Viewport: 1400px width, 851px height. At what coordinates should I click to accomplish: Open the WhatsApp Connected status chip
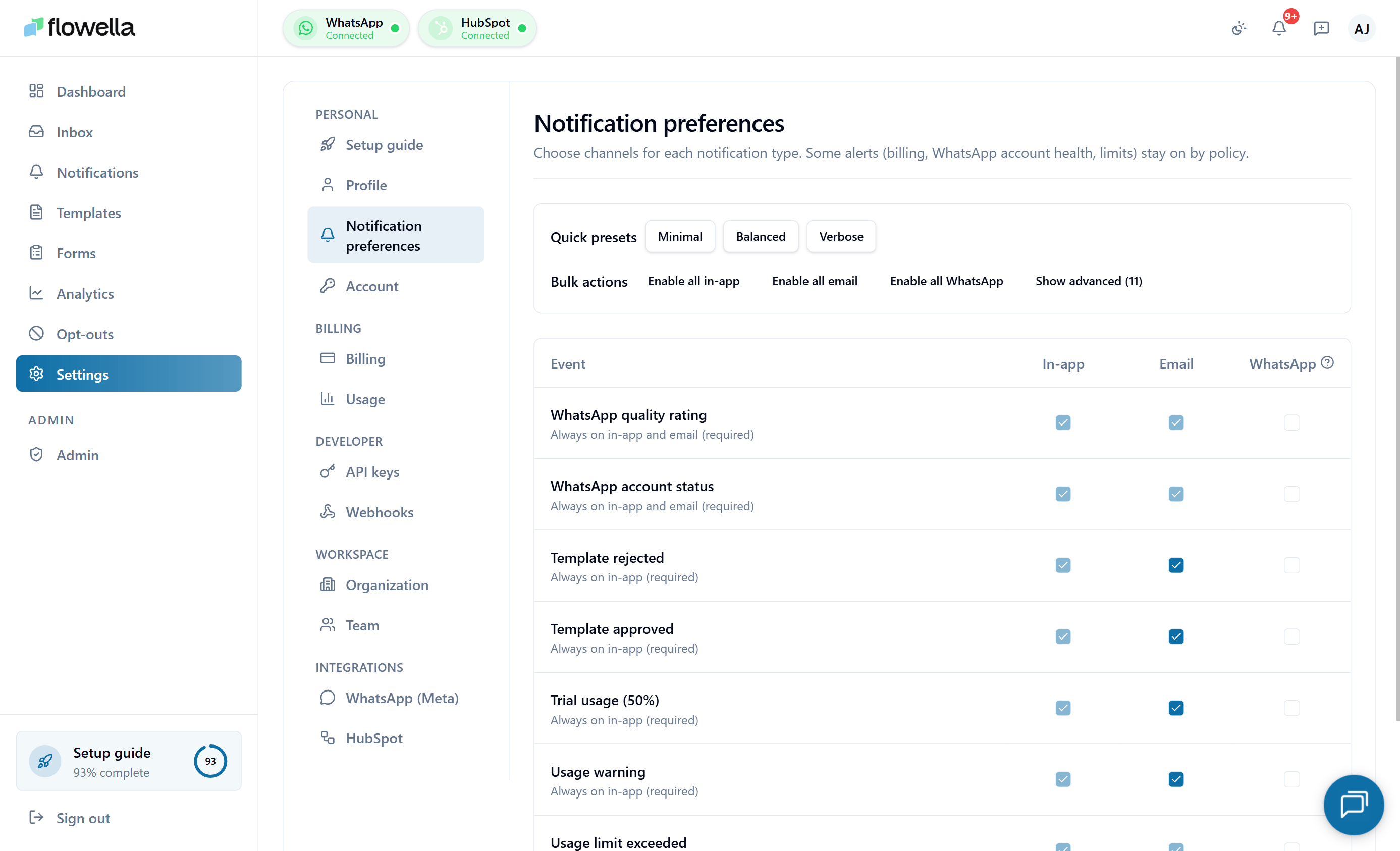click(x=346, y=28)
